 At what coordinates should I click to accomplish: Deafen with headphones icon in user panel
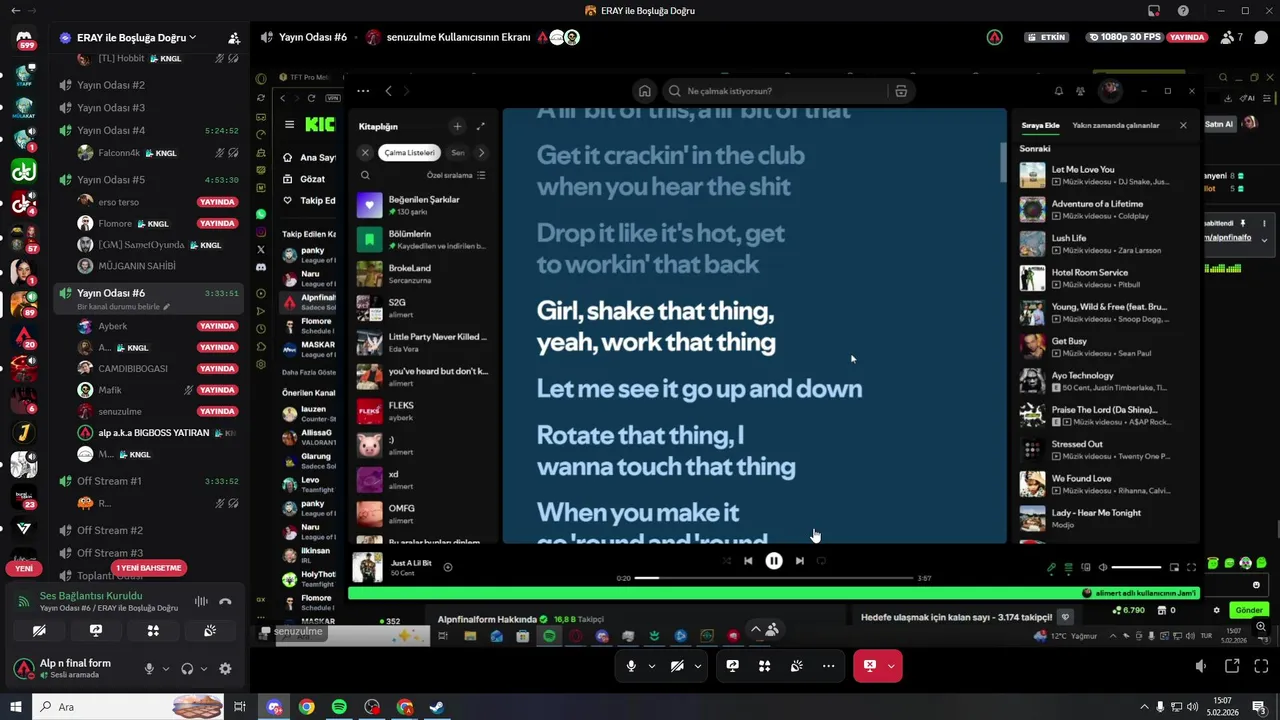[187, 669]
